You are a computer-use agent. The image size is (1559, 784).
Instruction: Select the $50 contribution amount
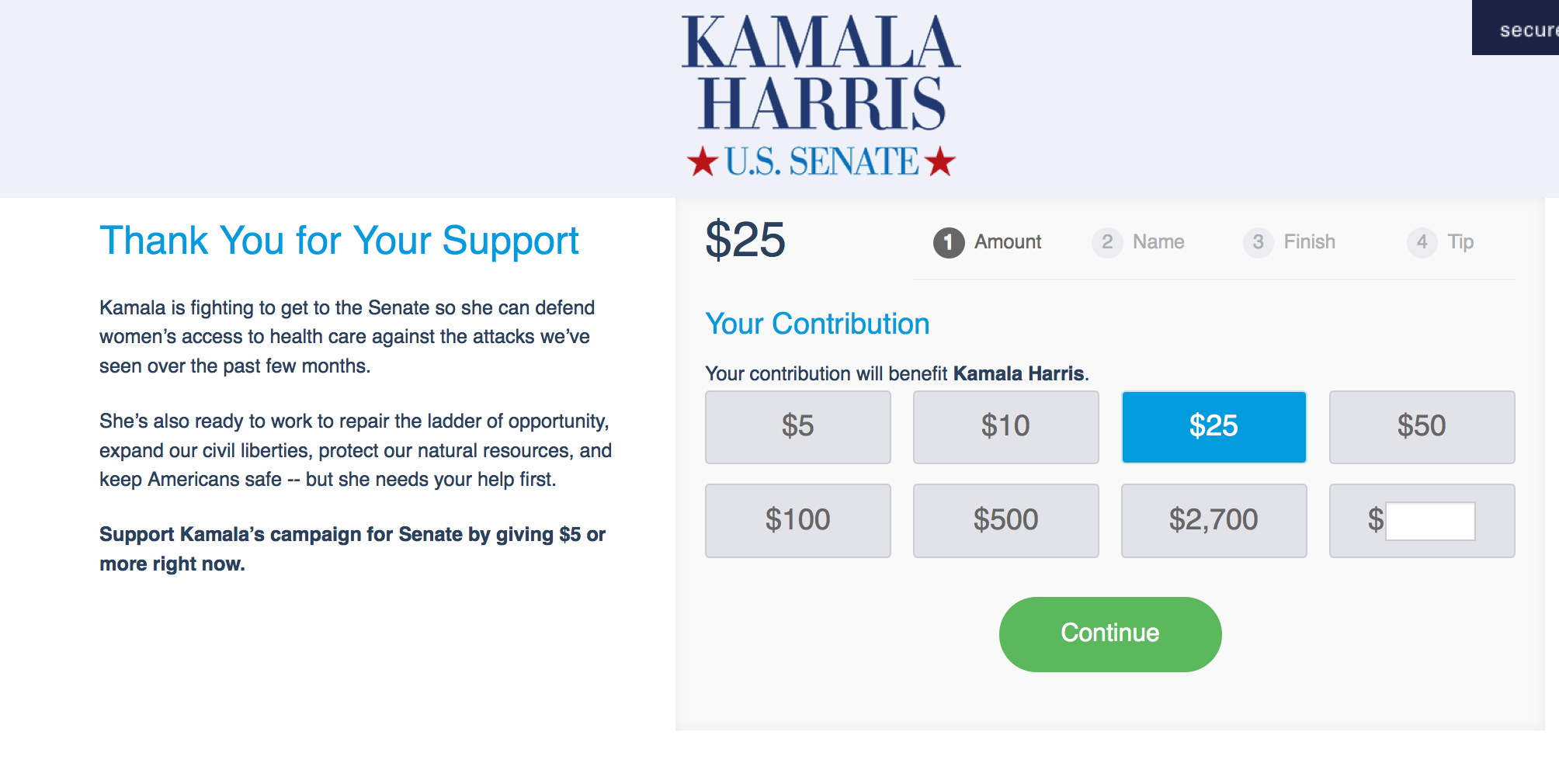pyautogui.click(x=1422, y=427)
